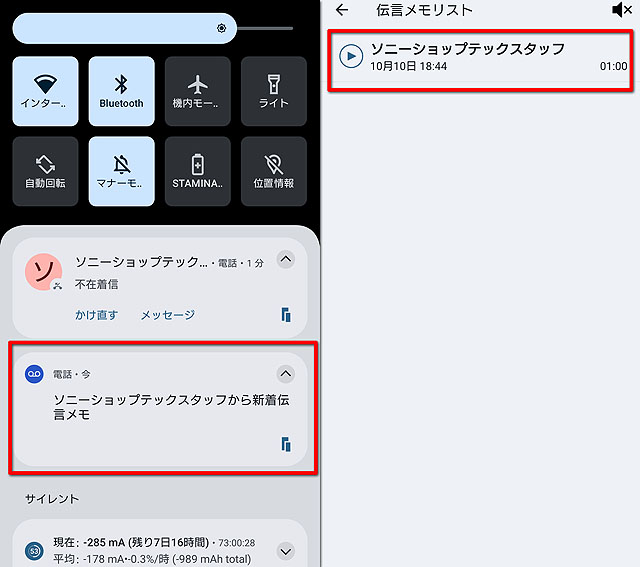Tap the auto-rotate 自動回転 tile
This screenshot has width=640, height=567.
pyautogui.click(x=45, y=171)
